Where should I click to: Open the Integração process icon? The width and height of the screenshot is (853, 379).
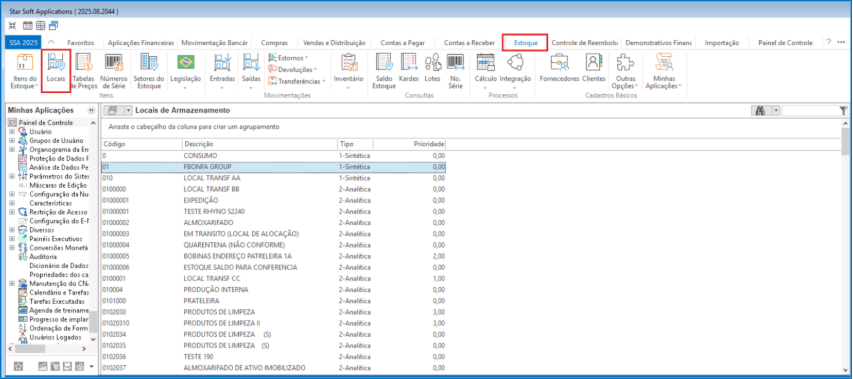click(x=515, y=71)
